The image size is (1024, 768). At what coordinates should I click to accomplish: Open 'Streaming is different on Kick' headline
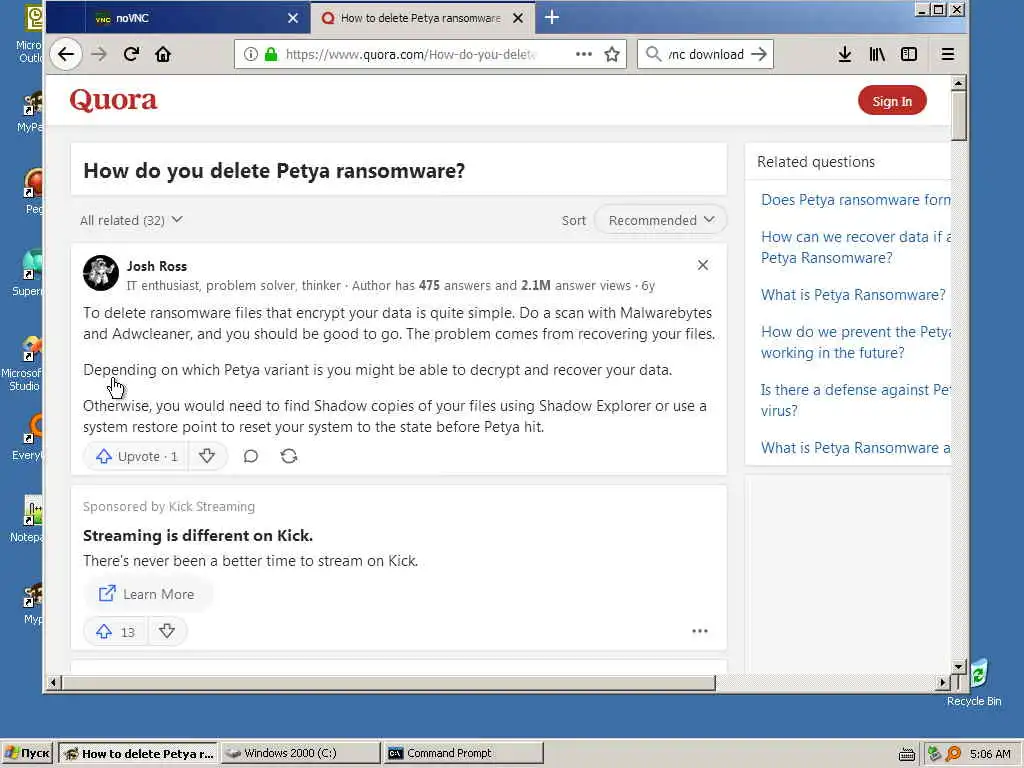(x=198, y=536)
